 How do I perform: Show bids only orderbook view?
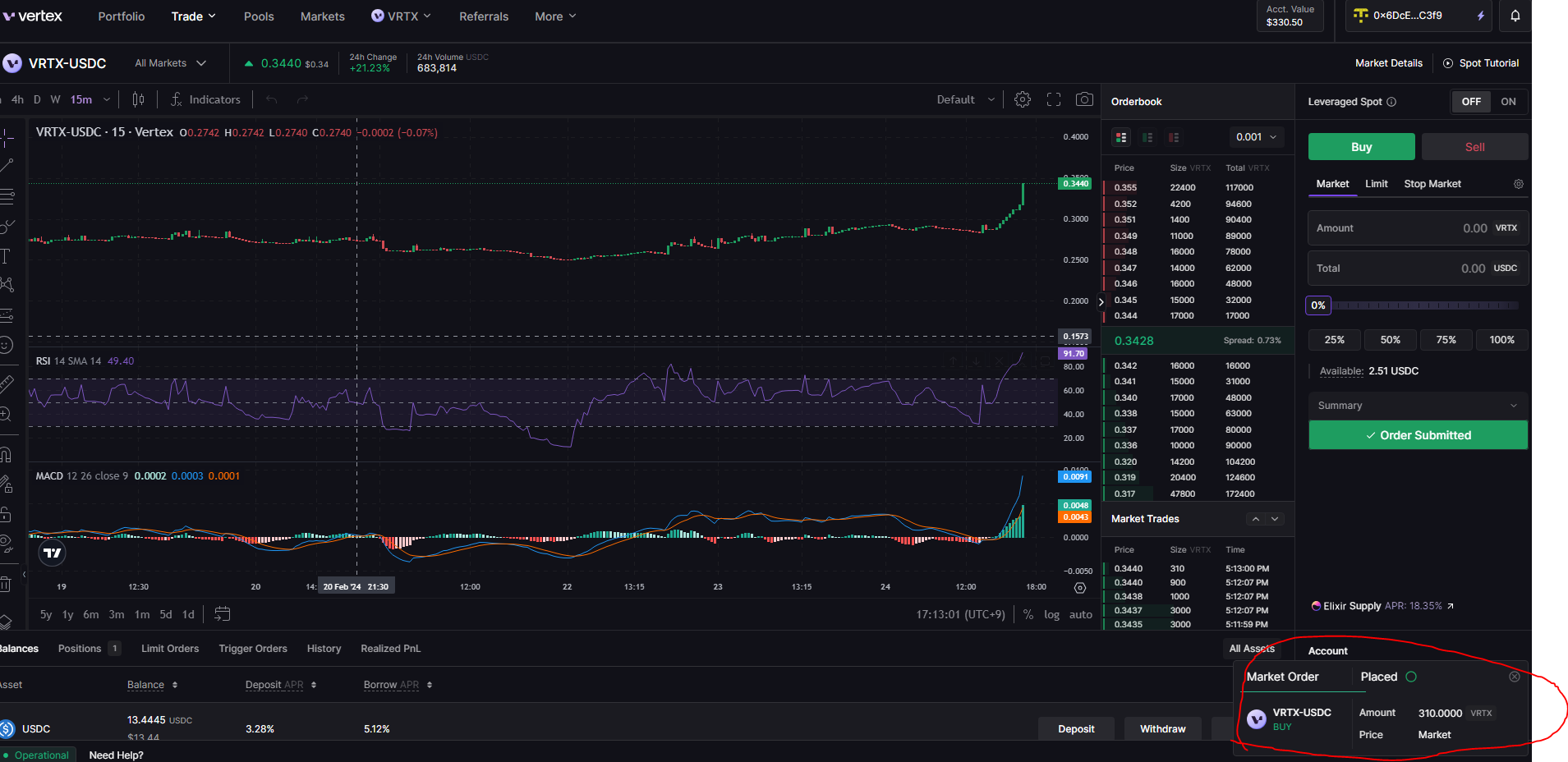pos(1147,137)
